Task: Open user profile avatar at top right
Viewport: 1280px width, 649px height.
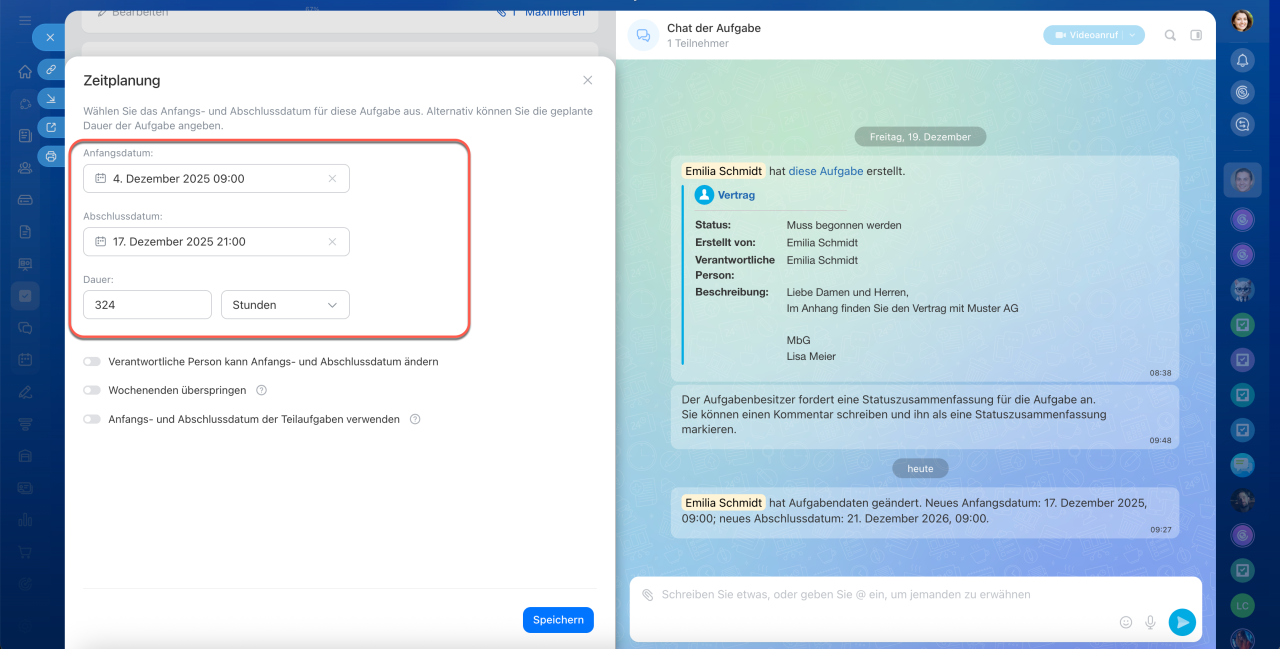Action: coord(1242,21)
